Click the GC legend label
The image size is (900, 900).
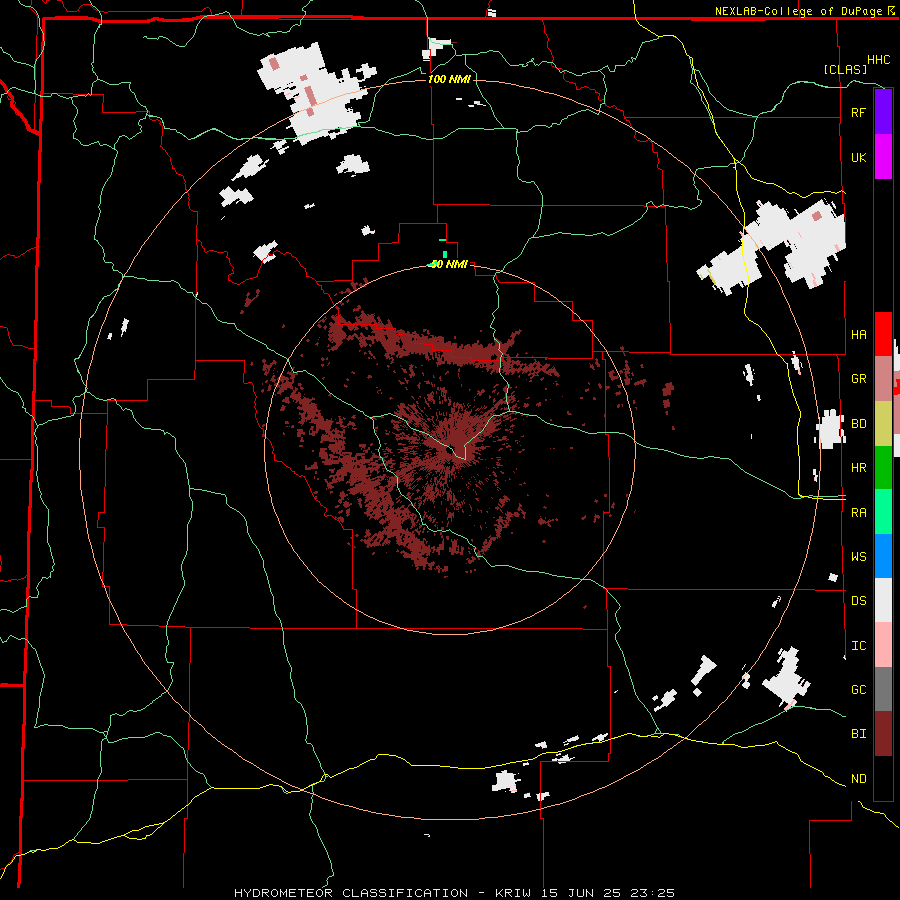pos(858,690)
